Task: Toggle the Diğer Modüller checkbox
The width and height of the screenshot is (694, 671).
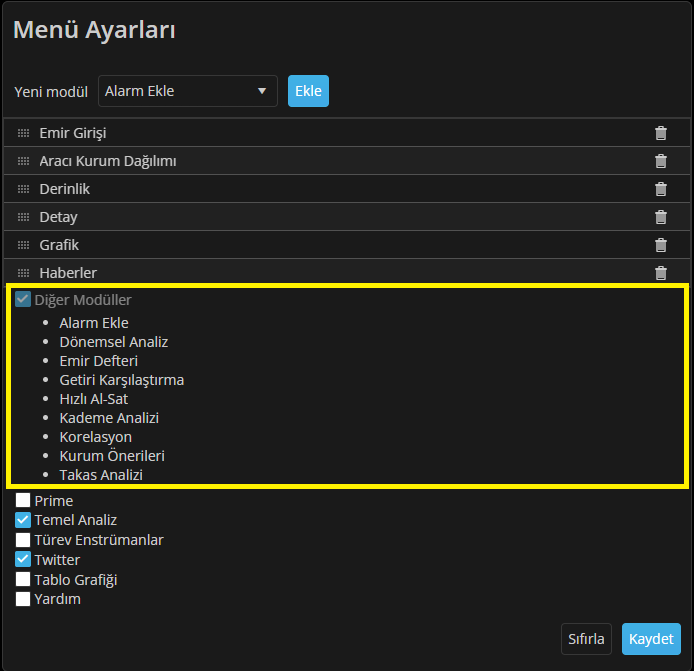Action: point(23,299)
